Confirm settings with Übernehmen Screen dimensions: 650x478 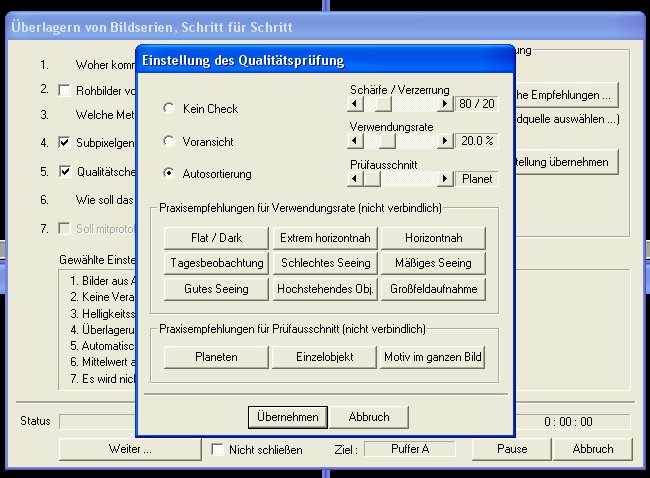(288, 417)
